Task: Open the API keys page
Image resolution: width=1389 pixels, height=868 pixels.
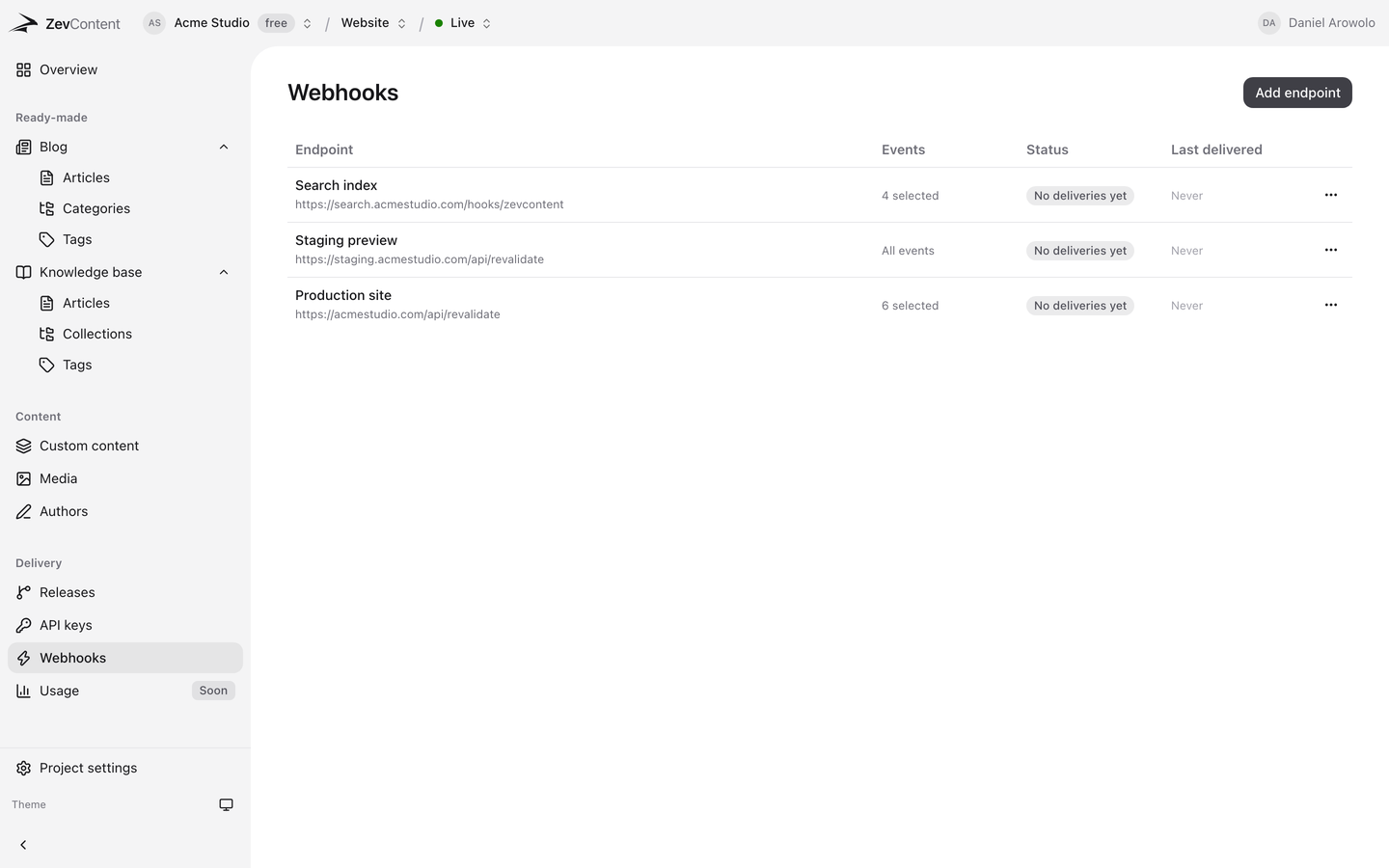Action: click(x=125, y=625)
